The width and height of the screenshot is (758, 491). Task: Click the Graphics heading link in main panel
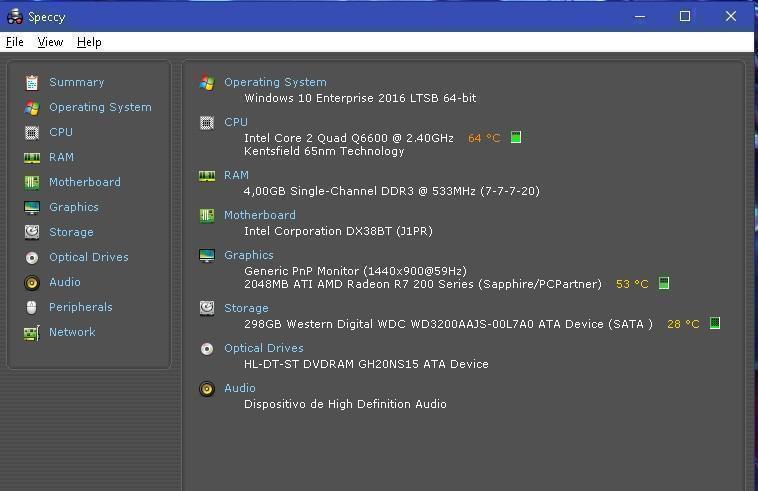[x=248, y=255]
